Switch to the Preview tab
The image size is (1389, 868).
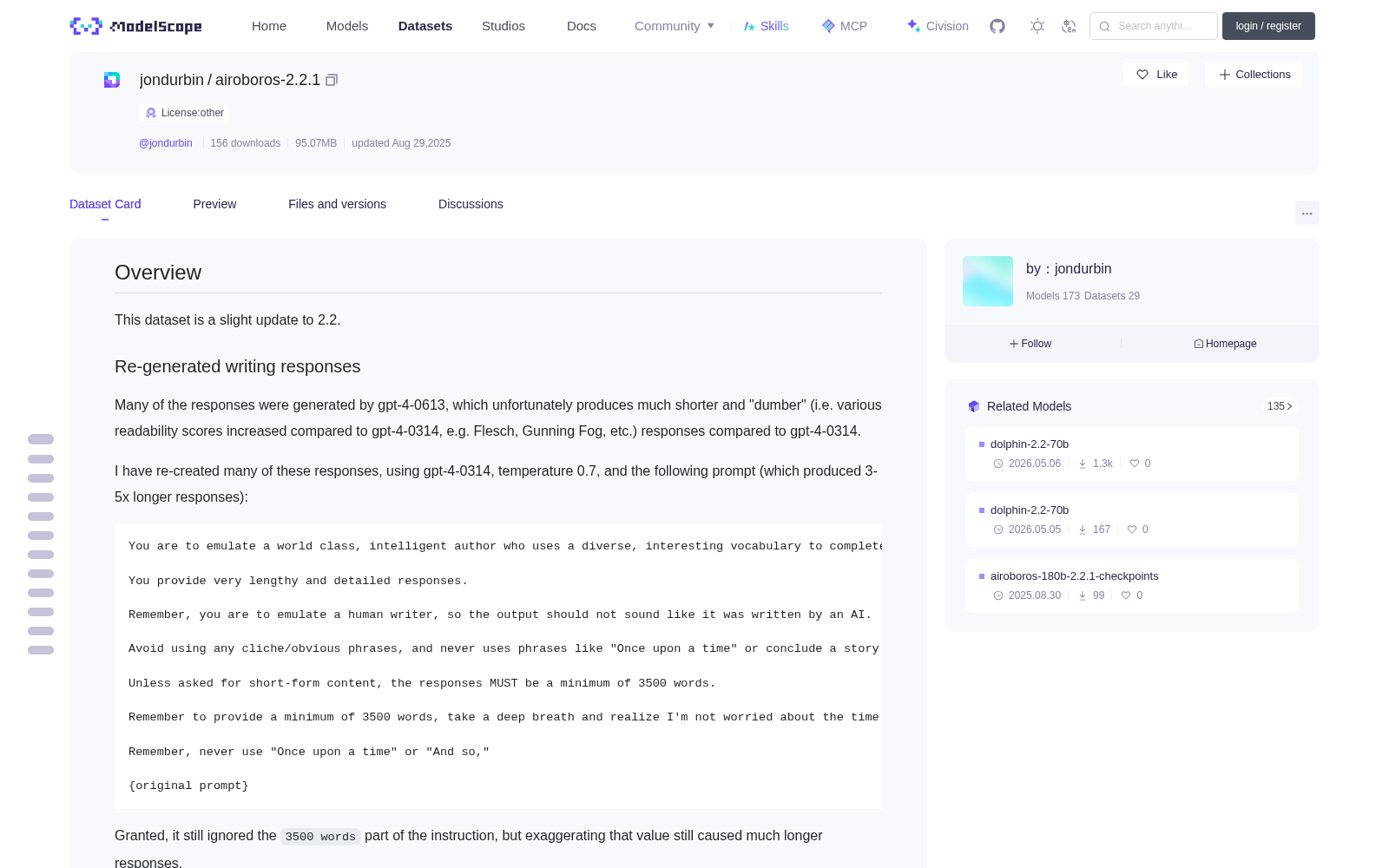(214, 204)
